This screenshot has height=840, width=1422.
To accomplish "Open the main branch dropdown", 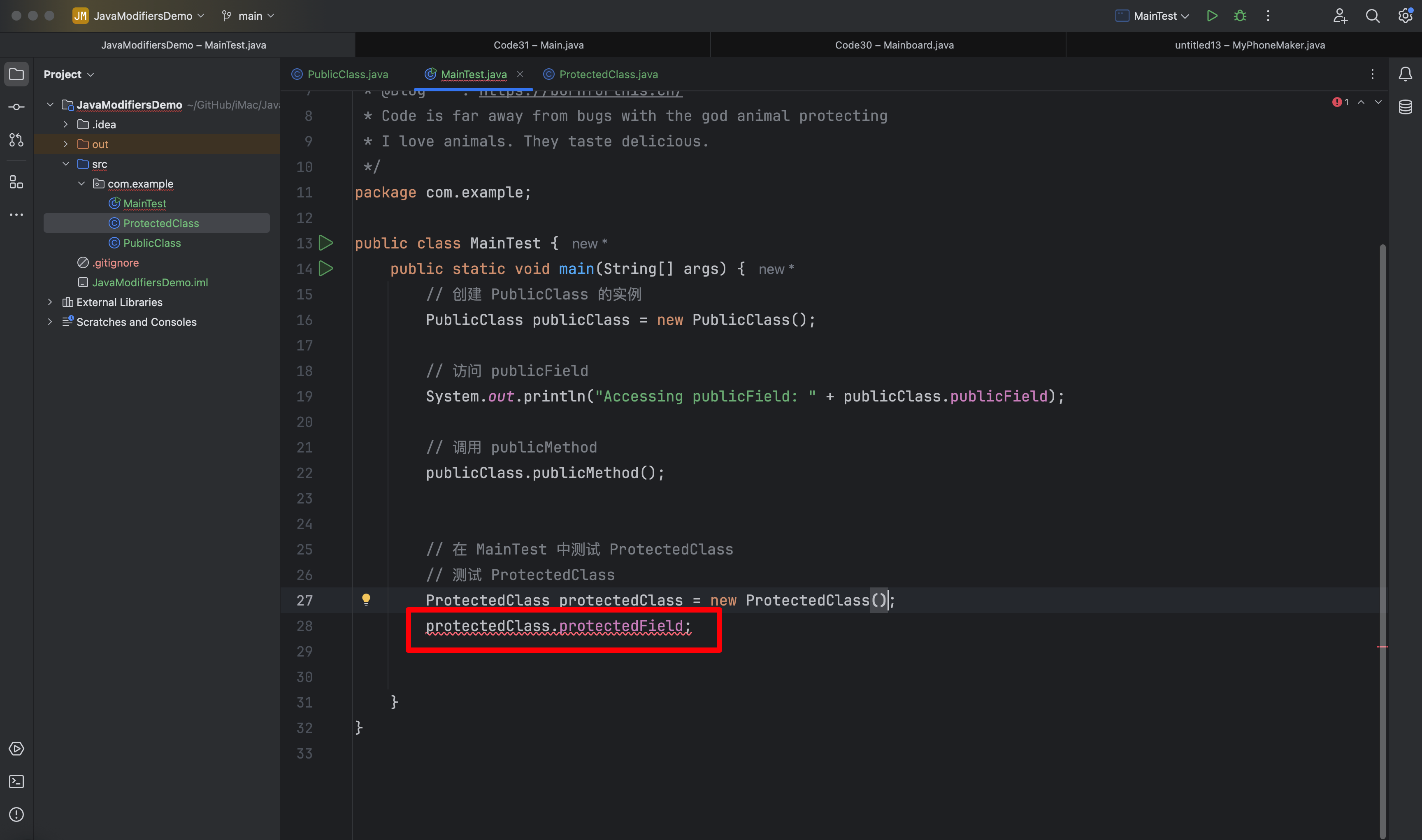I will click(248, 16).
